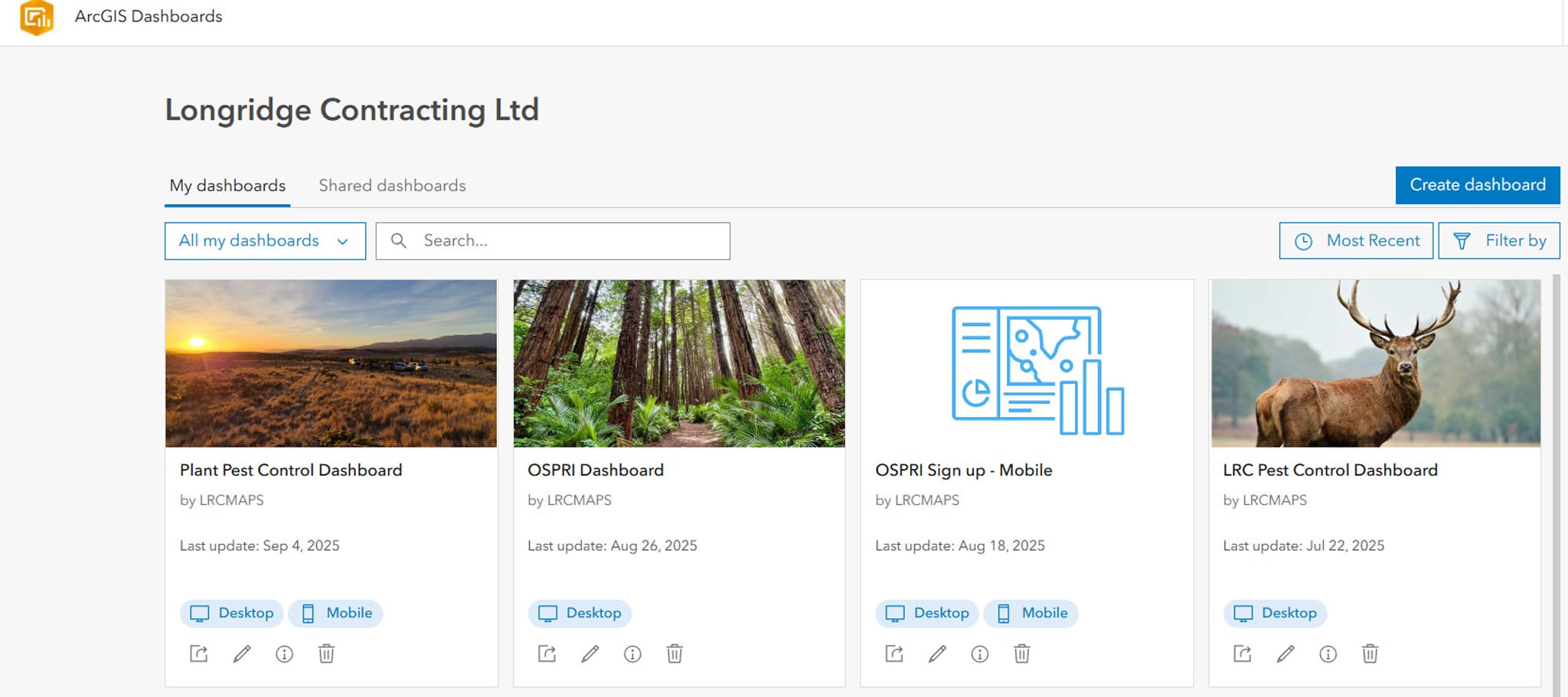Share the LRC Pest Control Dashboard

click(x=1243, y=653)
